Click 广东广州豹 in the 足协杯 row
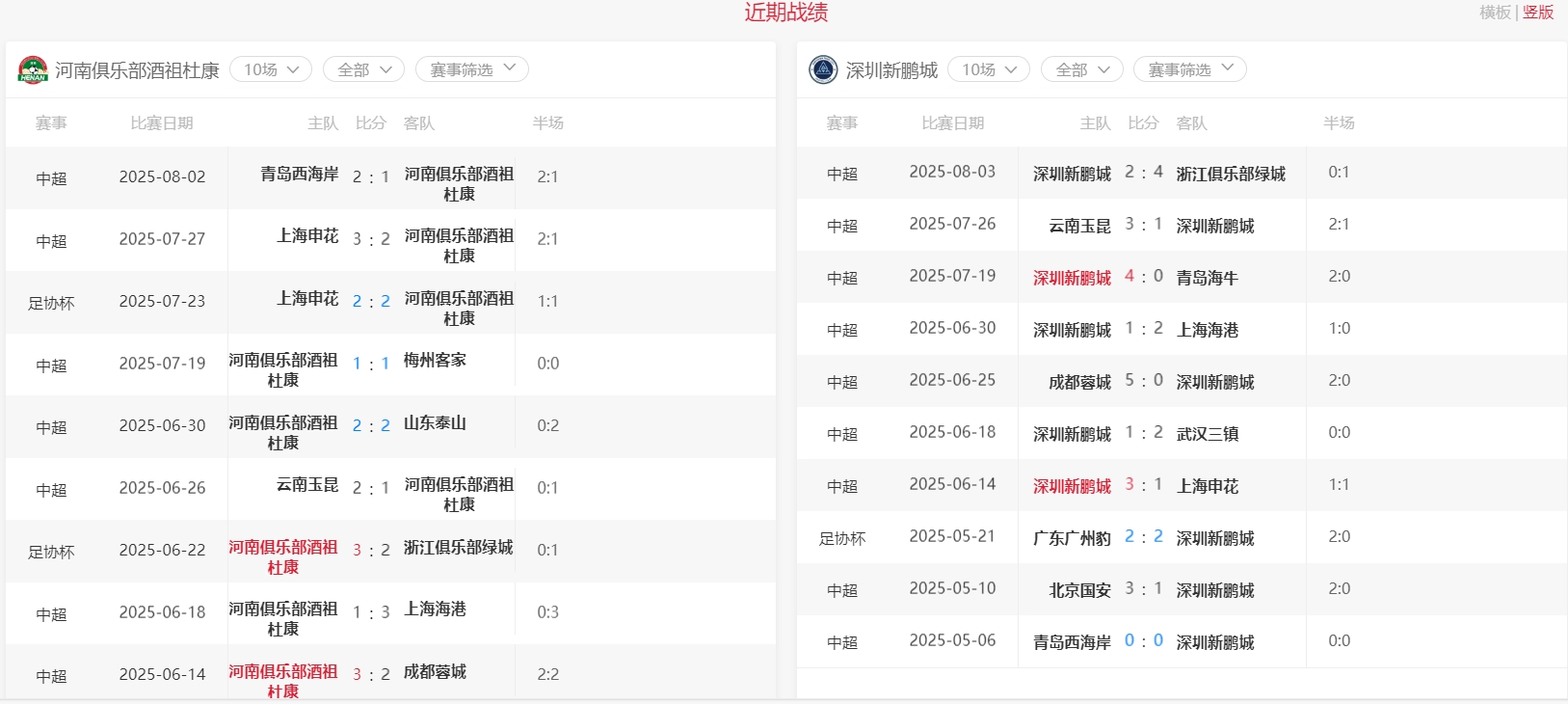This screenshot has width=1568, height=704. [1072, 538]
